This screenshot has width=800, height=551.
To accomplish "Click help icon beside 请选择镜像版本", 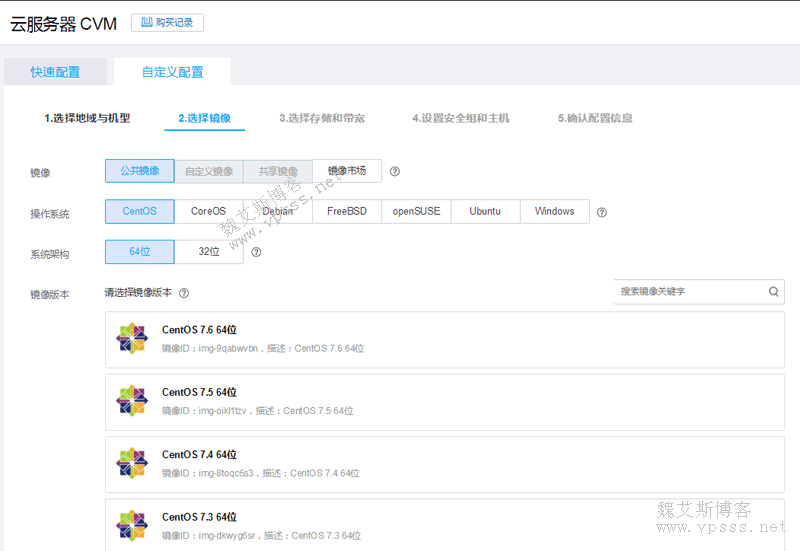I will (184, 293).
